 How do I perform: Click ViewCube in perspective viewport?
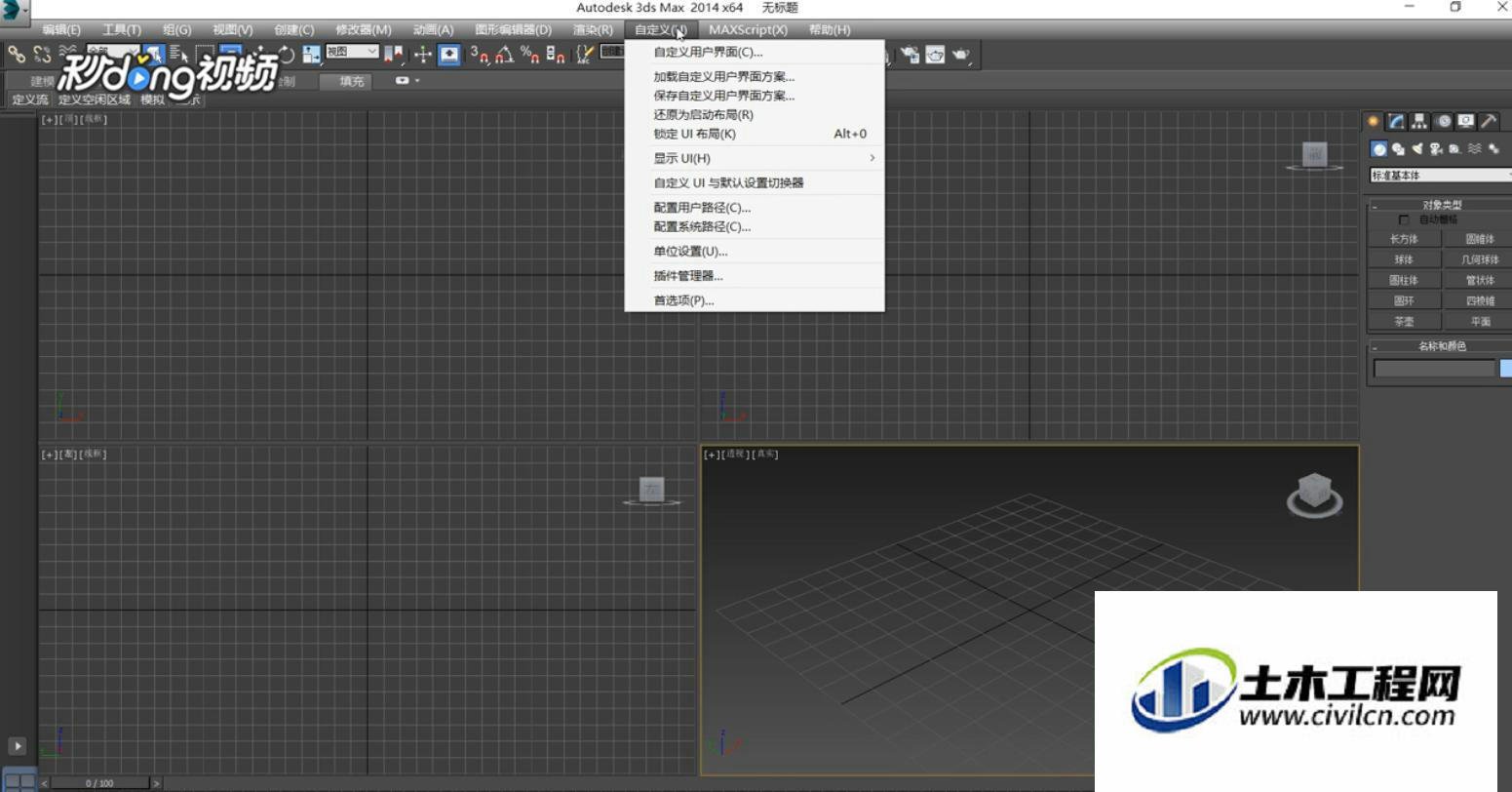click(x=1314, y=494)
